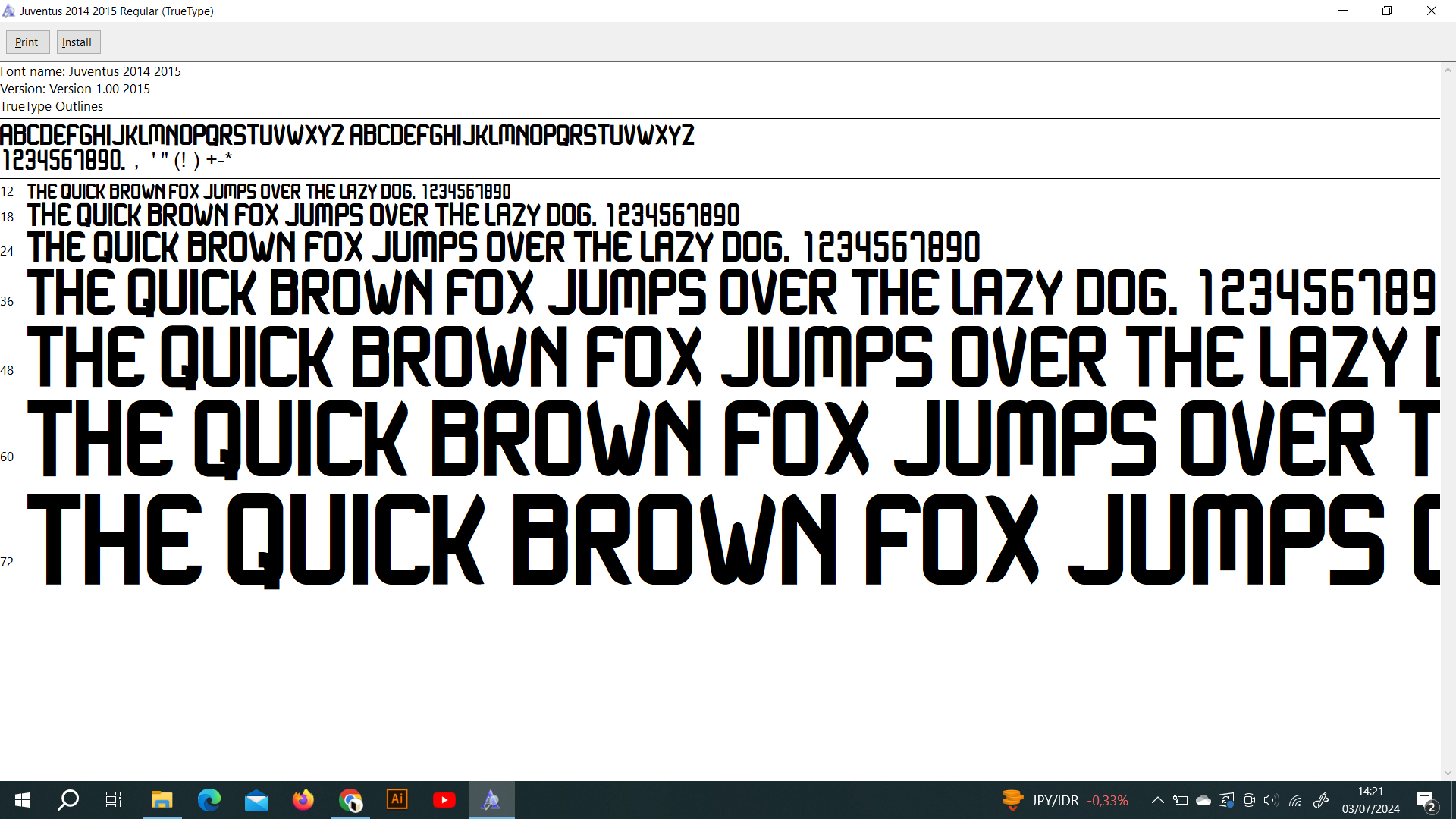Open notification center with 2 alerts
The image size is (1456, 819).
[x=1426, y=801]
